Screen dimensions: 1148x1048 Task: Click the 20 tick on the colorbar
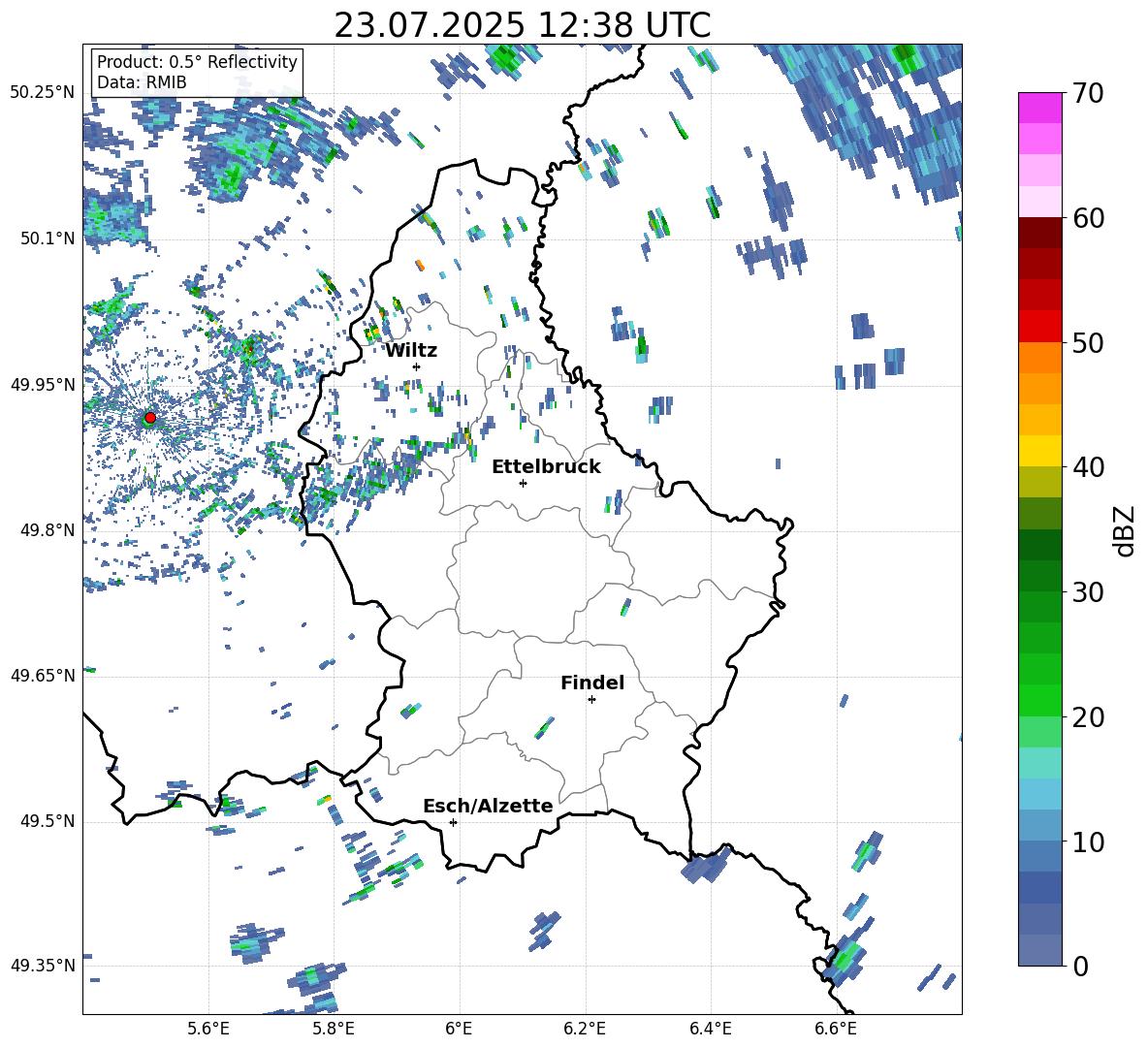pos(1087,717)
